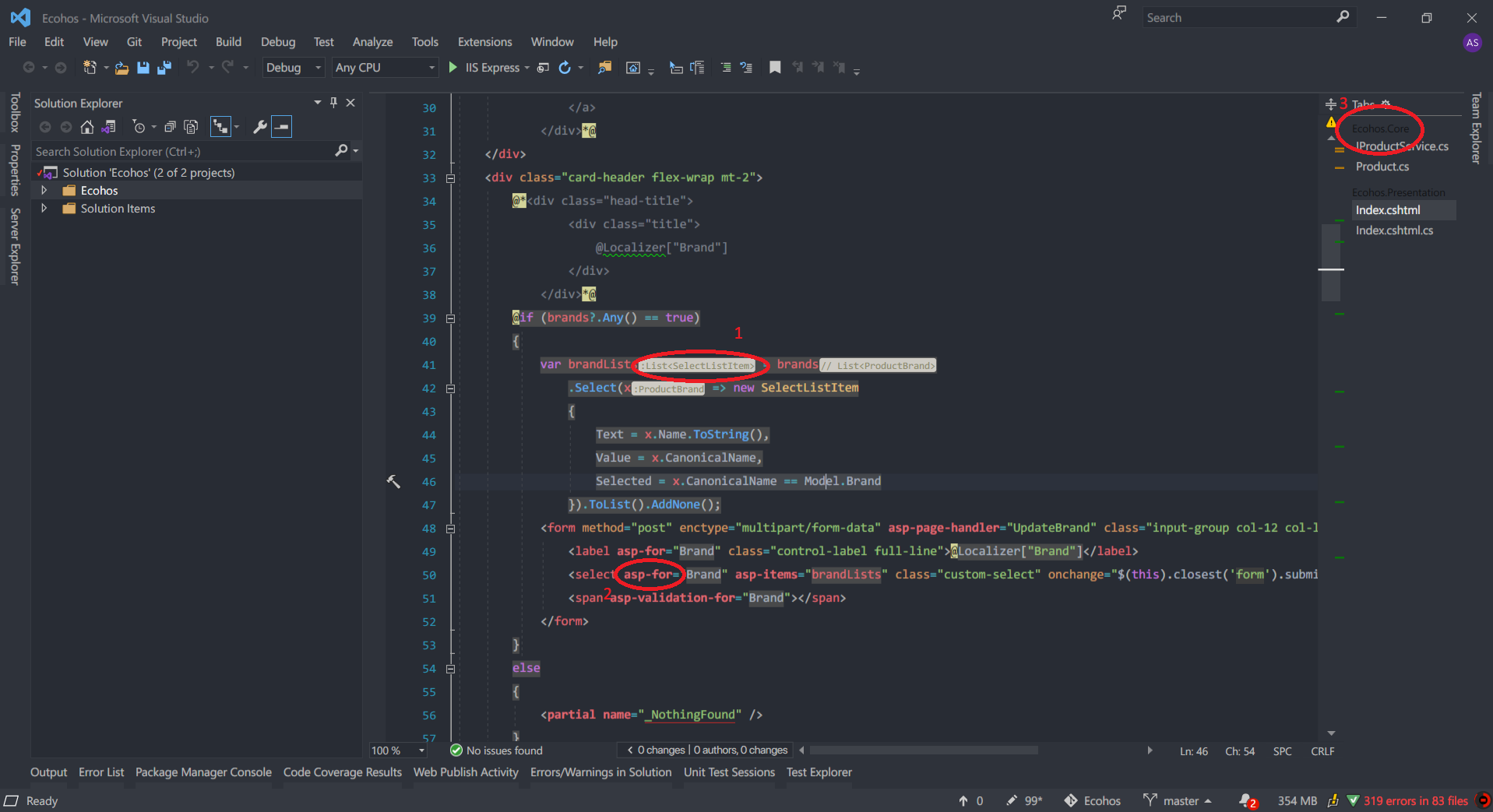Screen dimensions: 1493x812
Task: Open the Team Explorer side tab
Action: (x=1476, y=128)
